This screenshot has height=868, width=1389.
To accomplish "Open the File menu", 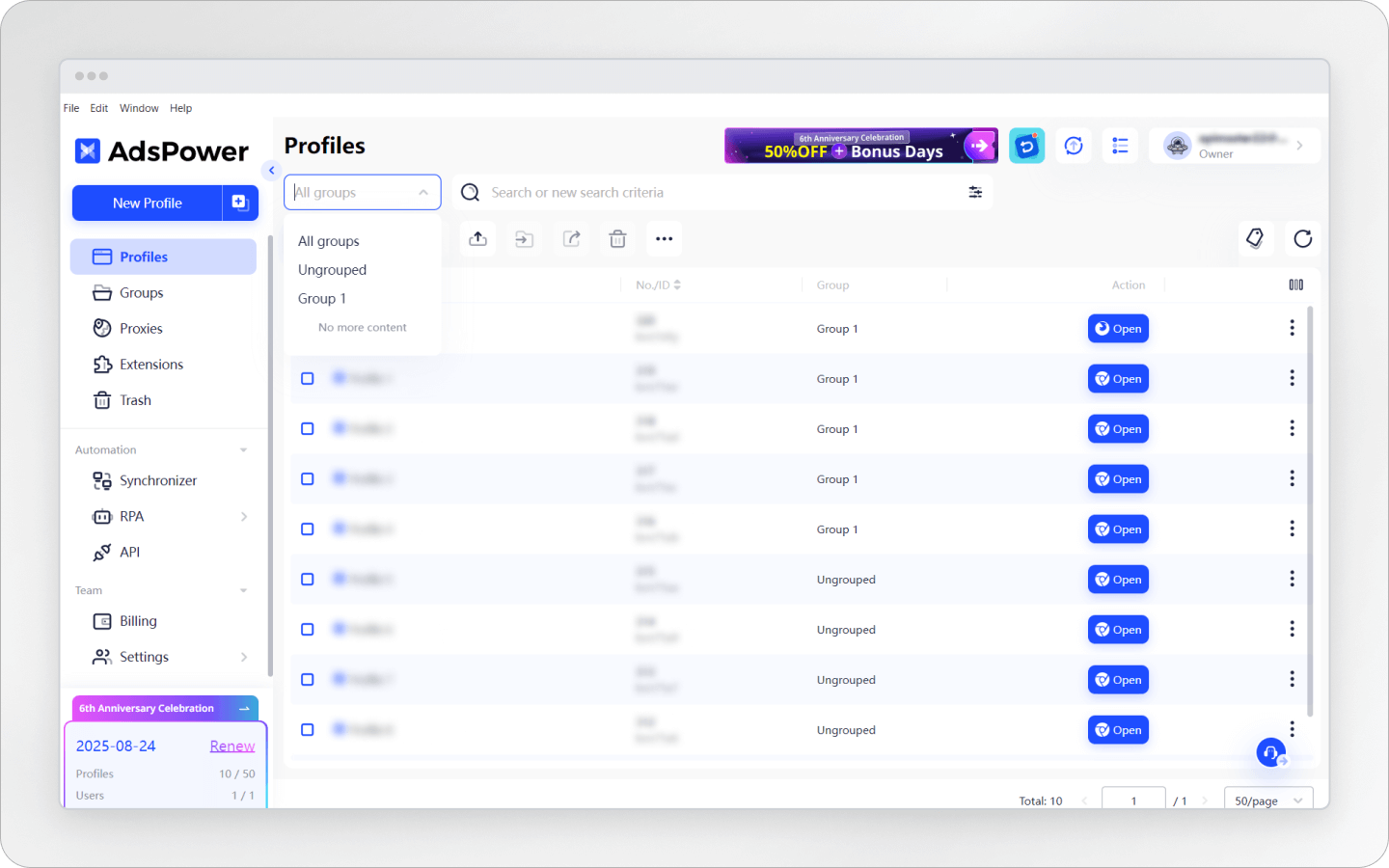I will (70, 107).
